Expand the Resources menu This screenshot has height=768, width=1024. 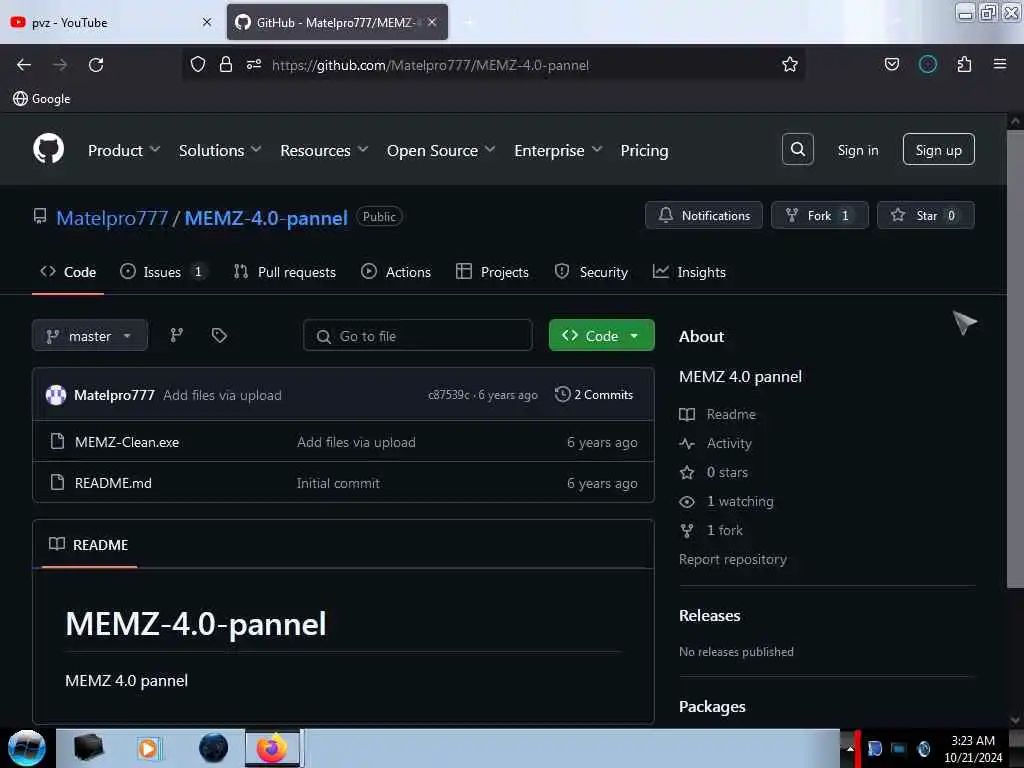pyautogui.click(x=324, y=150)
